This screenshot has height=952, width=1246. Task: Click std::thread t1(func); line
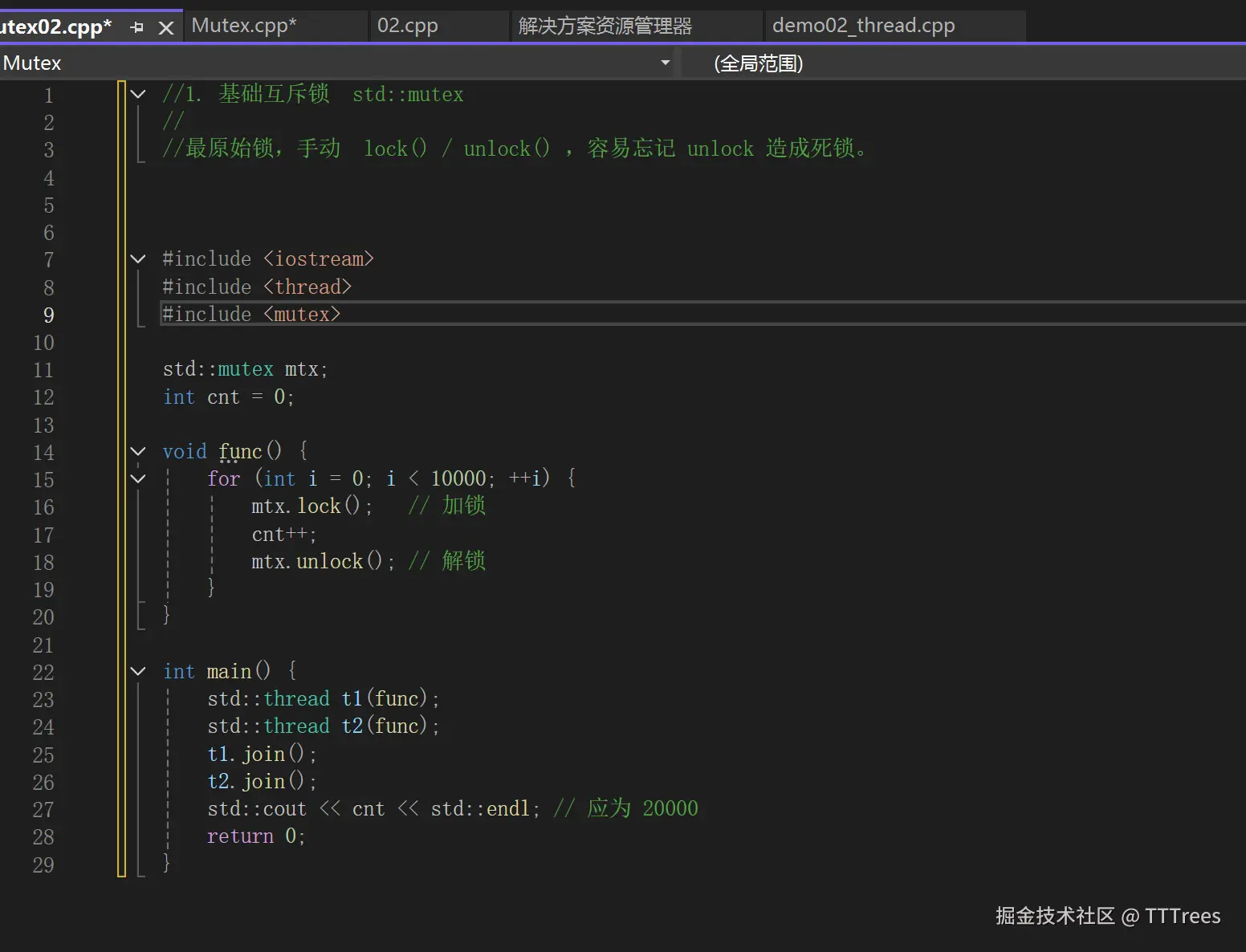[324, 698]
